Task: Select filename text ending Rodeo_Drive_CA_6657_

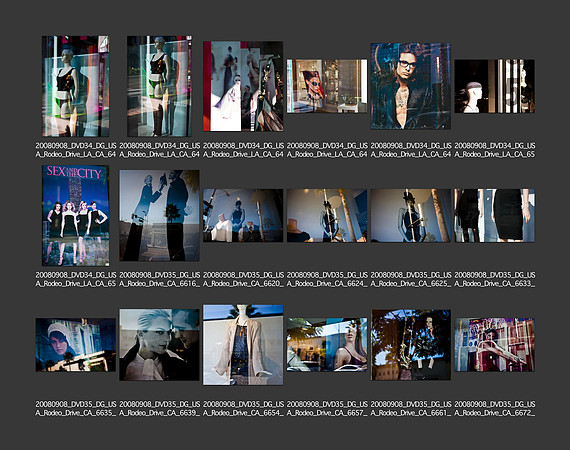Action: click(327, 408)
